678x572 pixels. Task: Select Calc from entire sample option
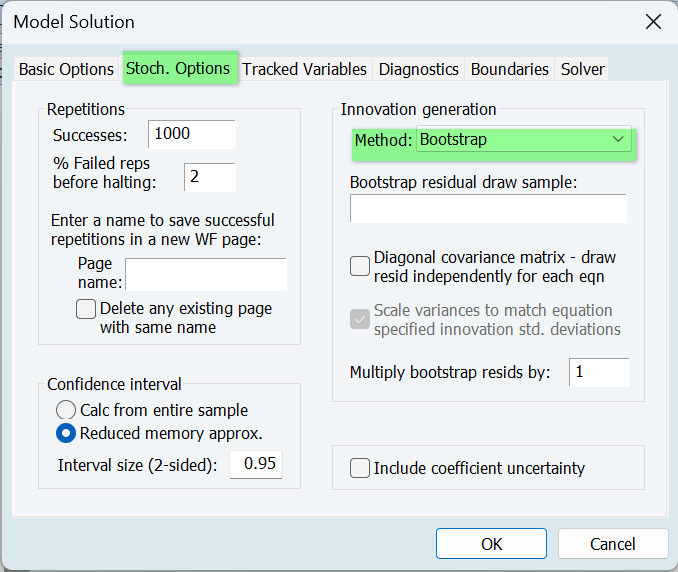pyautogui.click(x=66, y=410)
